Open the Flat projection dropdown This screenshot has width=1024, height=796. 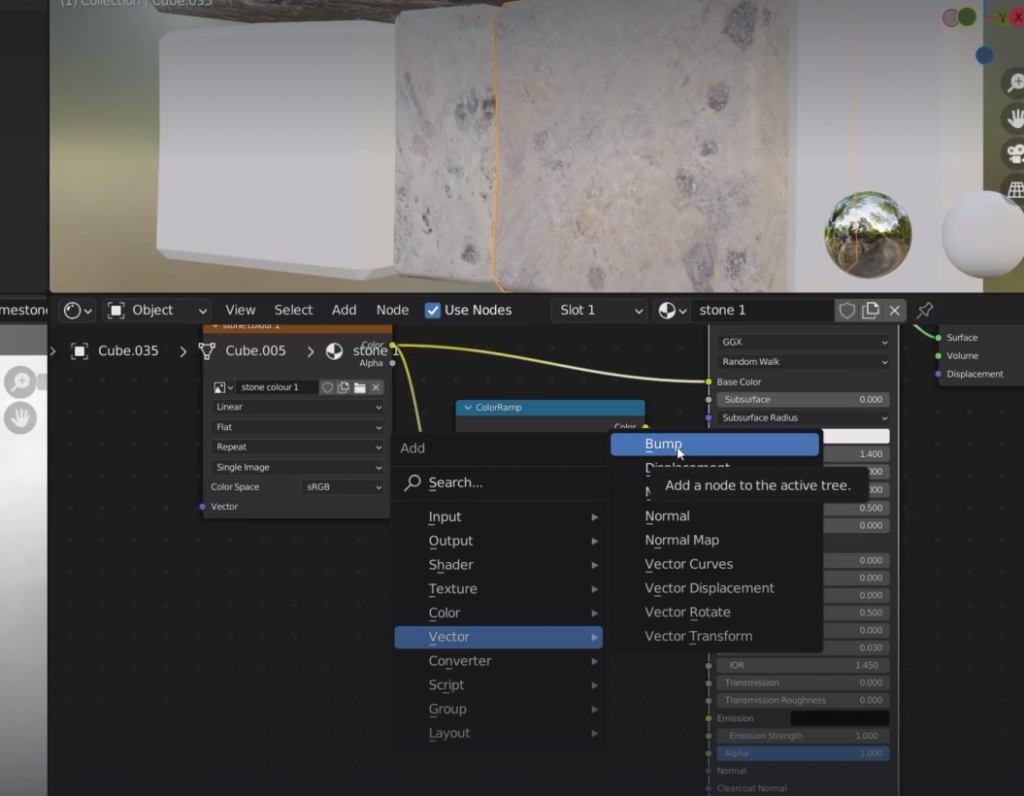click(298, 427)
